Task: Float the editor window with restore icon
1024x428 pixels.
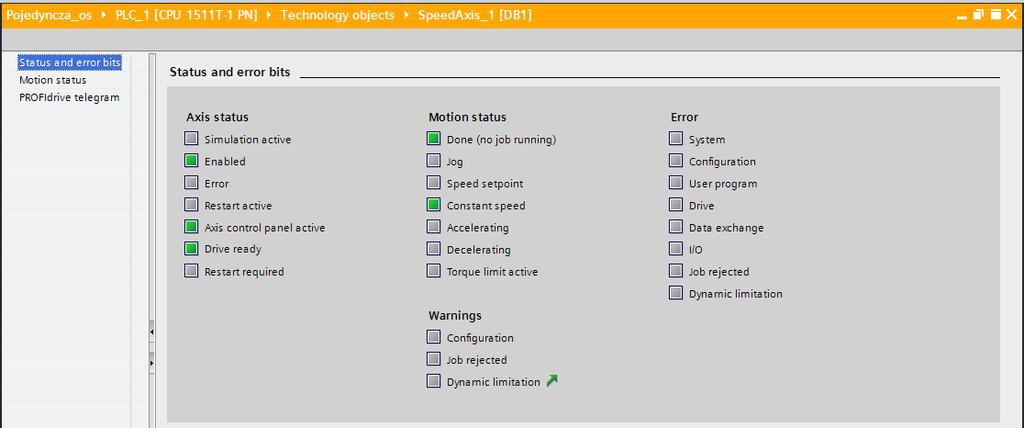Action: click(978, 14)
